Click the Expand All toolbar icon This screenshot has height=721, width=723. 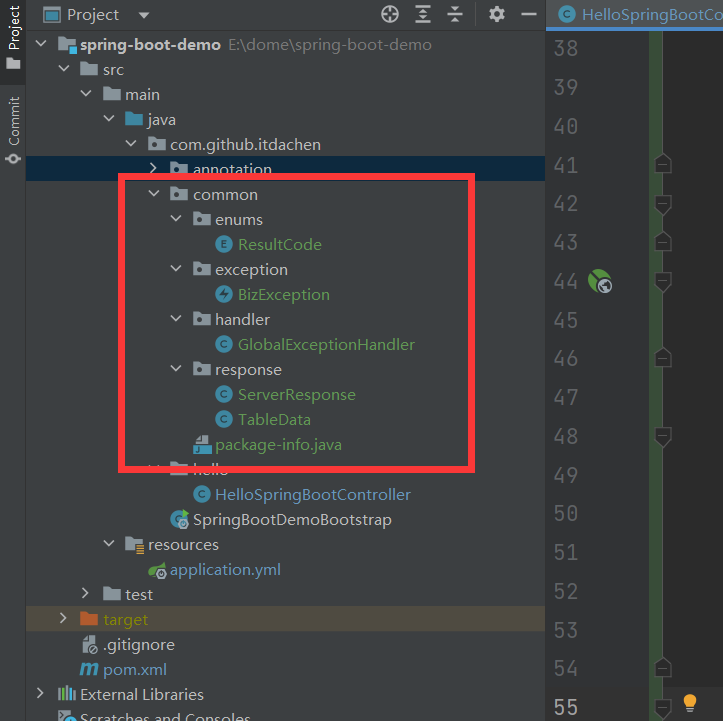pyautogui.click(x=423, y=15)
